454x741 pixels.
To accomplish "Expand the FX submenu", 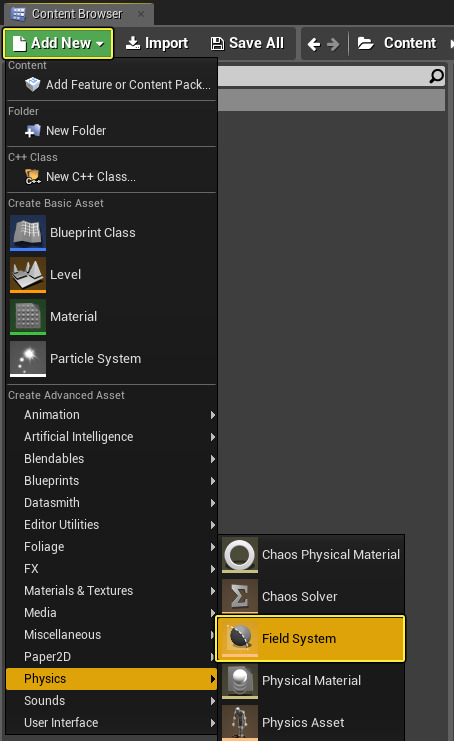I will tap(111, 569).
